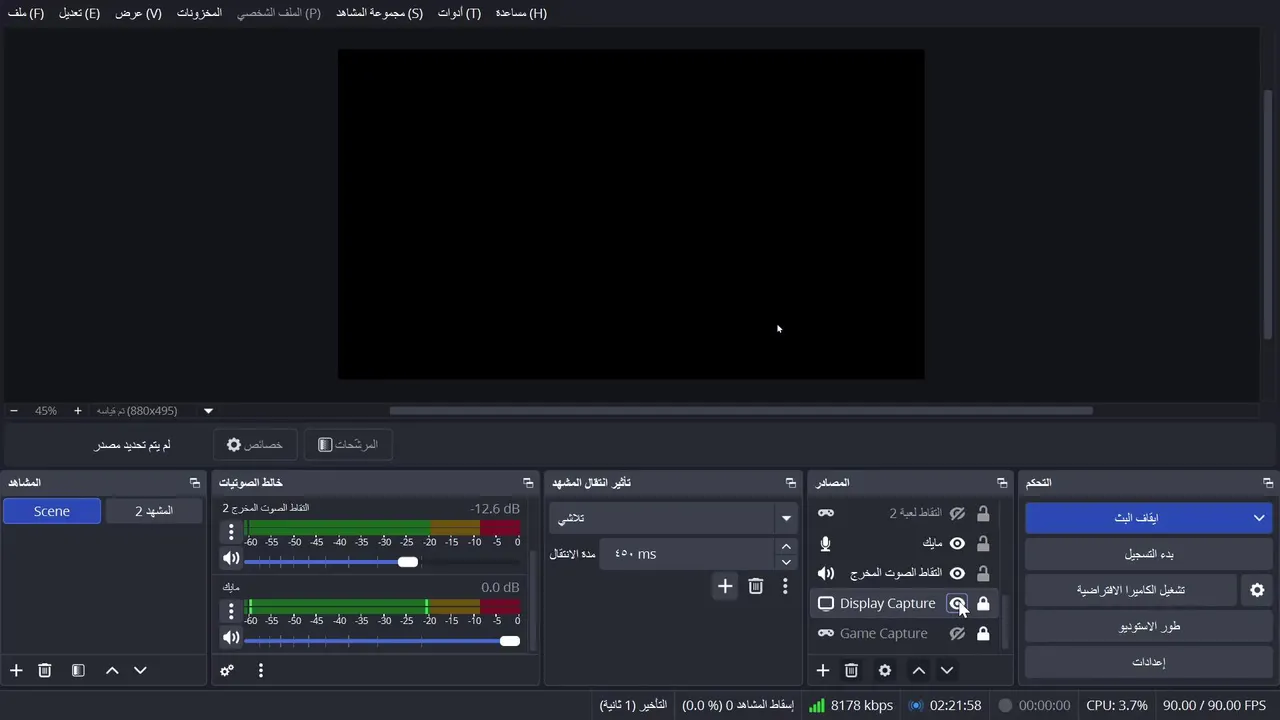Start virtual camera تشغيل الكاميرا الافتراضية
The width and height of the screenshot is (1280, 720).
pyautogui.click(x=1131, y=590)
